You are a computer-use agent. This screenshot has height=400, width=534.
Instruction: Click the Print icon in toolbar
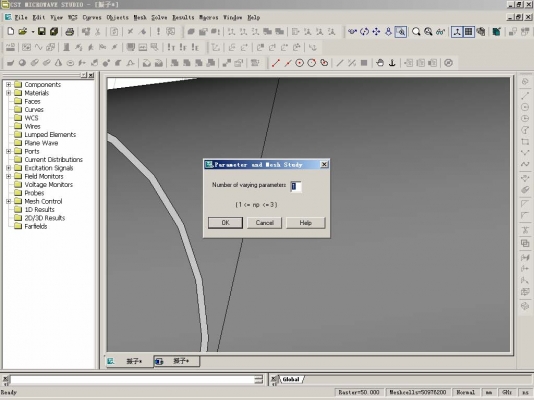70,32
